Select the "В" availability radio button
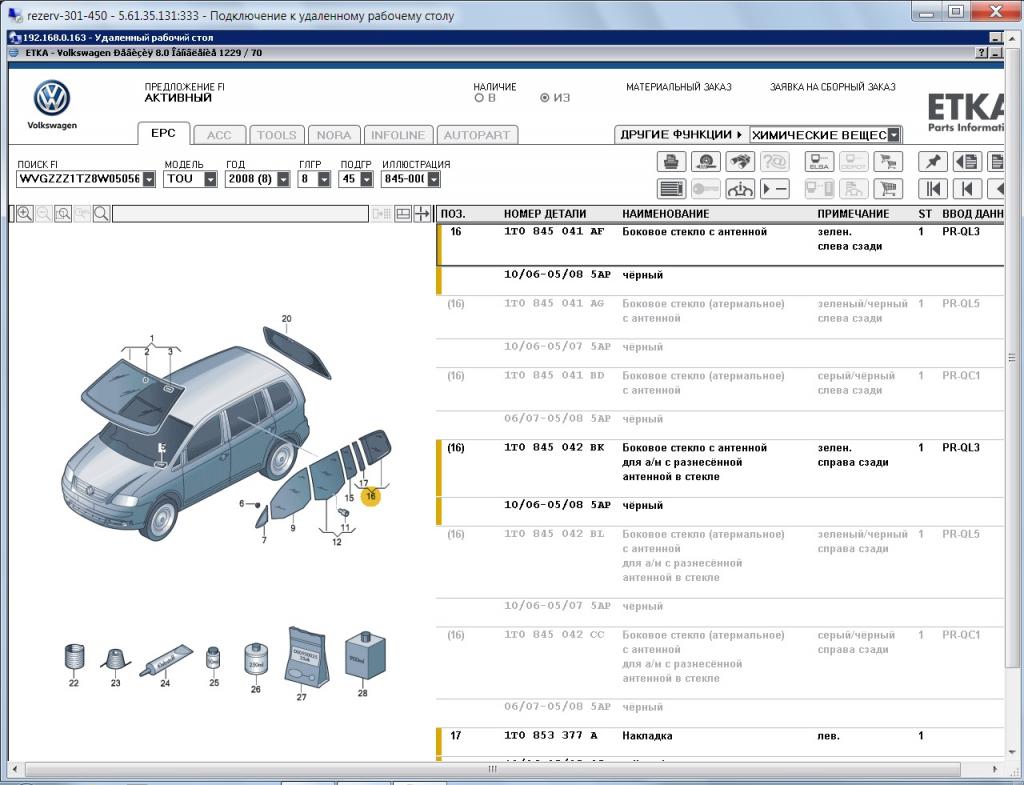 479,98
